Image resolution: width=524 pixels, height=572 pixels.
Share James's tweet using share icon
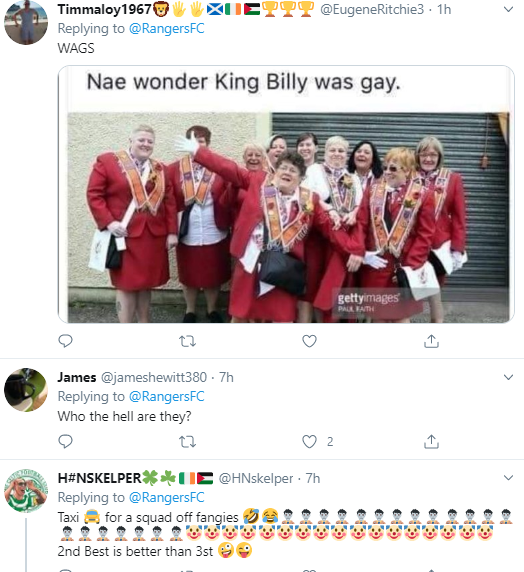click(431, 441)
